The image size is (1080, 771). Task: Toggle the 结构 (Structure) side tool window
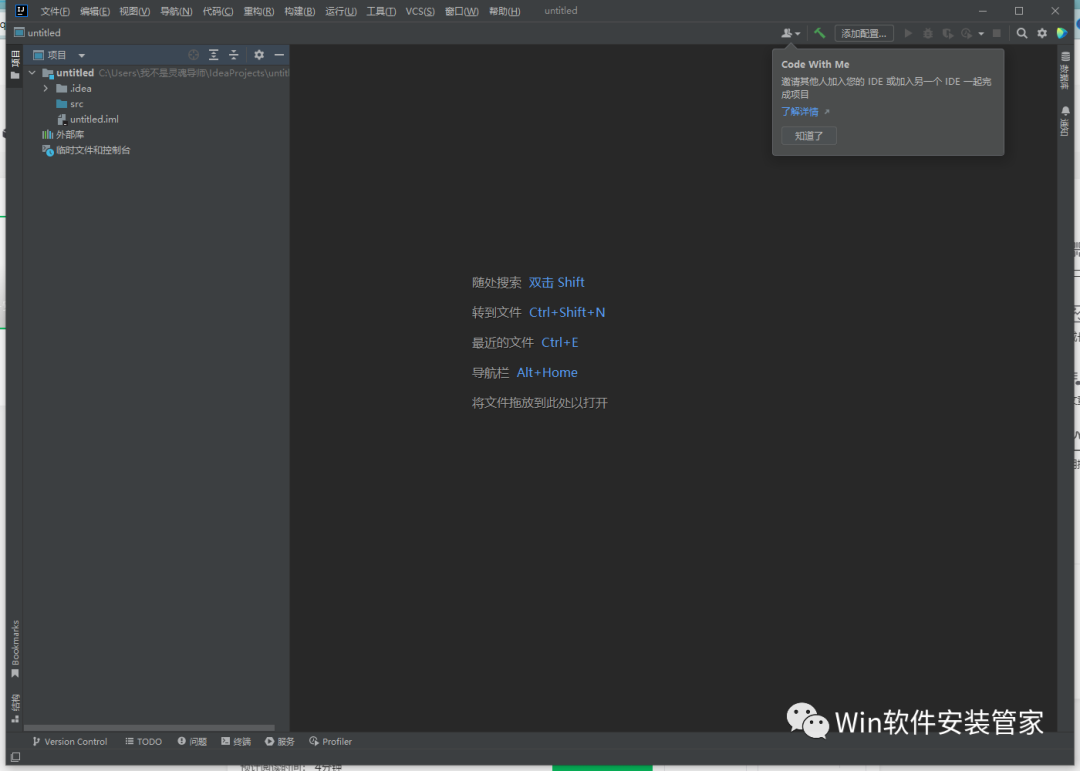click(x=15, y=707)
